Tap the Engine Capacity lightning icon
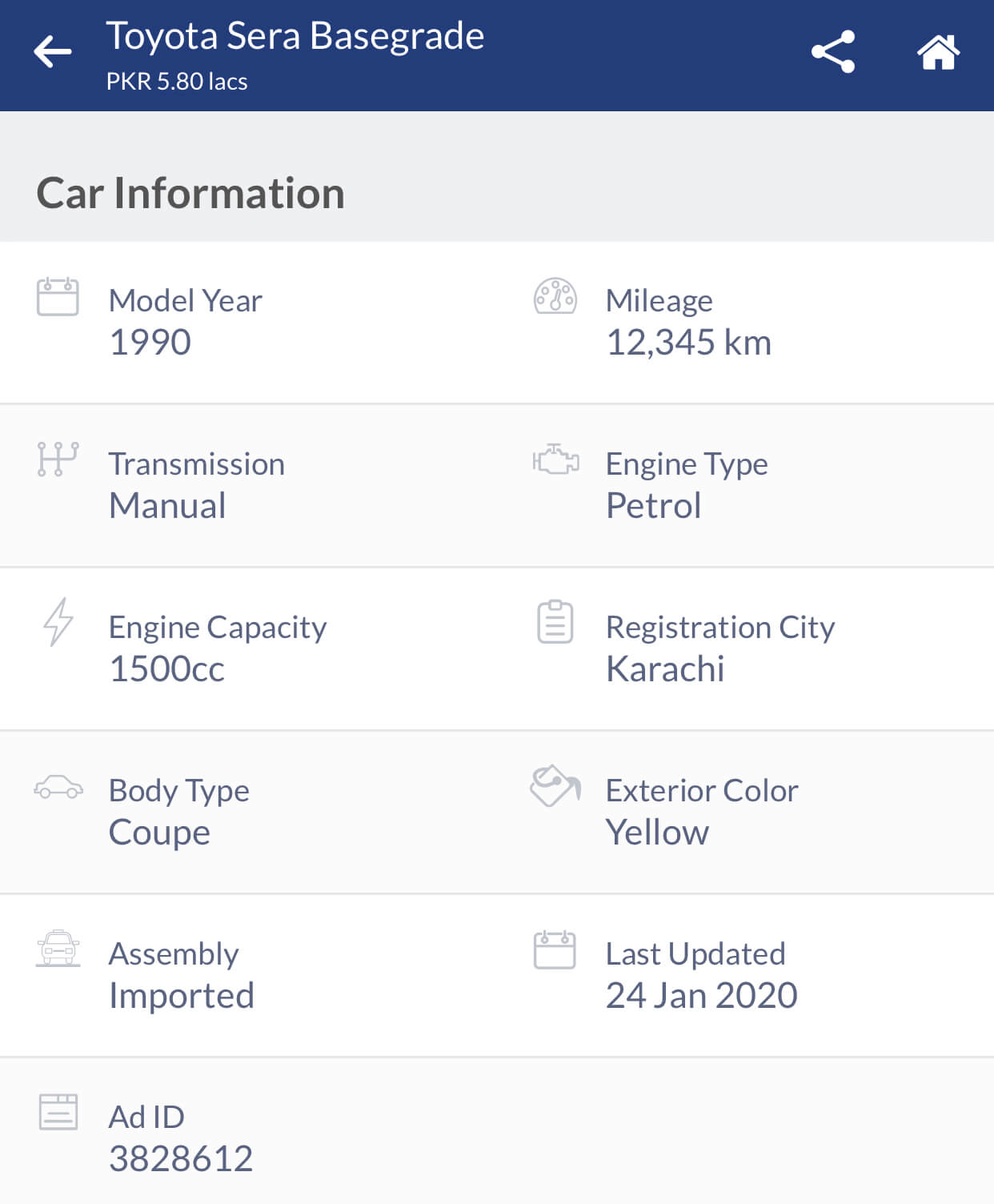The image size is (994, 1204). (58, 622)
